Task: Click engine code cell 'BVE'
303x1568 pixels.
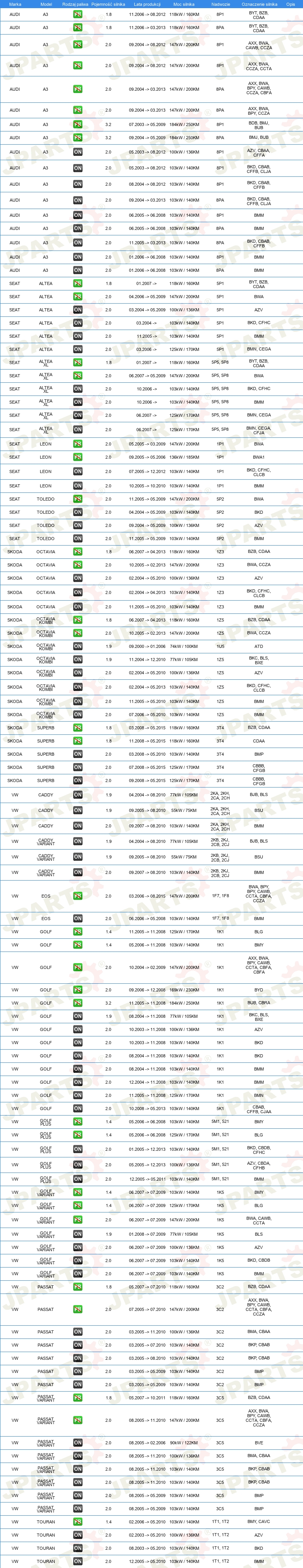Action: (258, 1443)
